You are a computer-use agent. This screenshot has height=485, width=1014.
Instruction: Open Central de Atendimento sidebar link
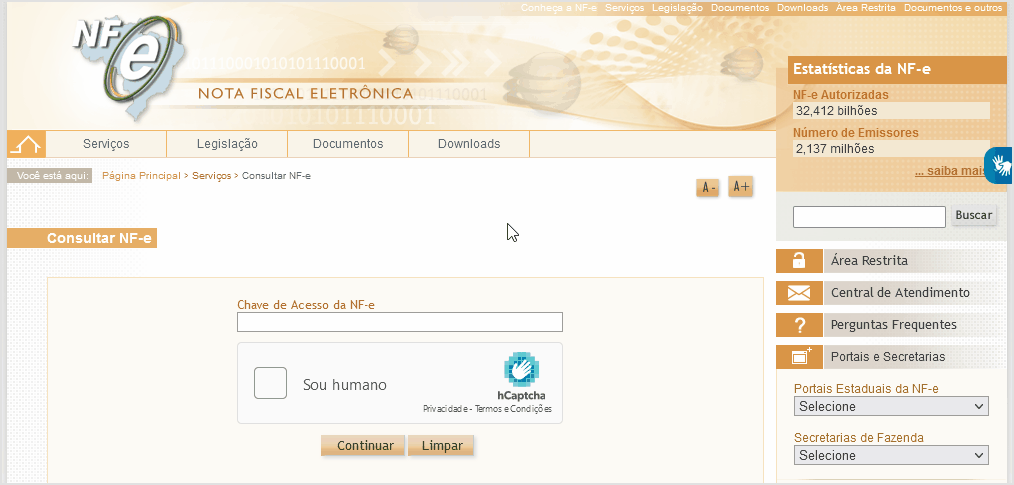click(x=900, y=293)
